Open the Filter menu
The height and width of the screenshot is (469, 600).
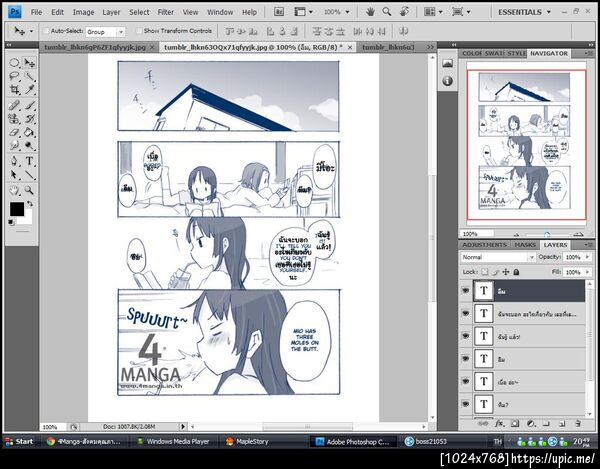point(166,12)
